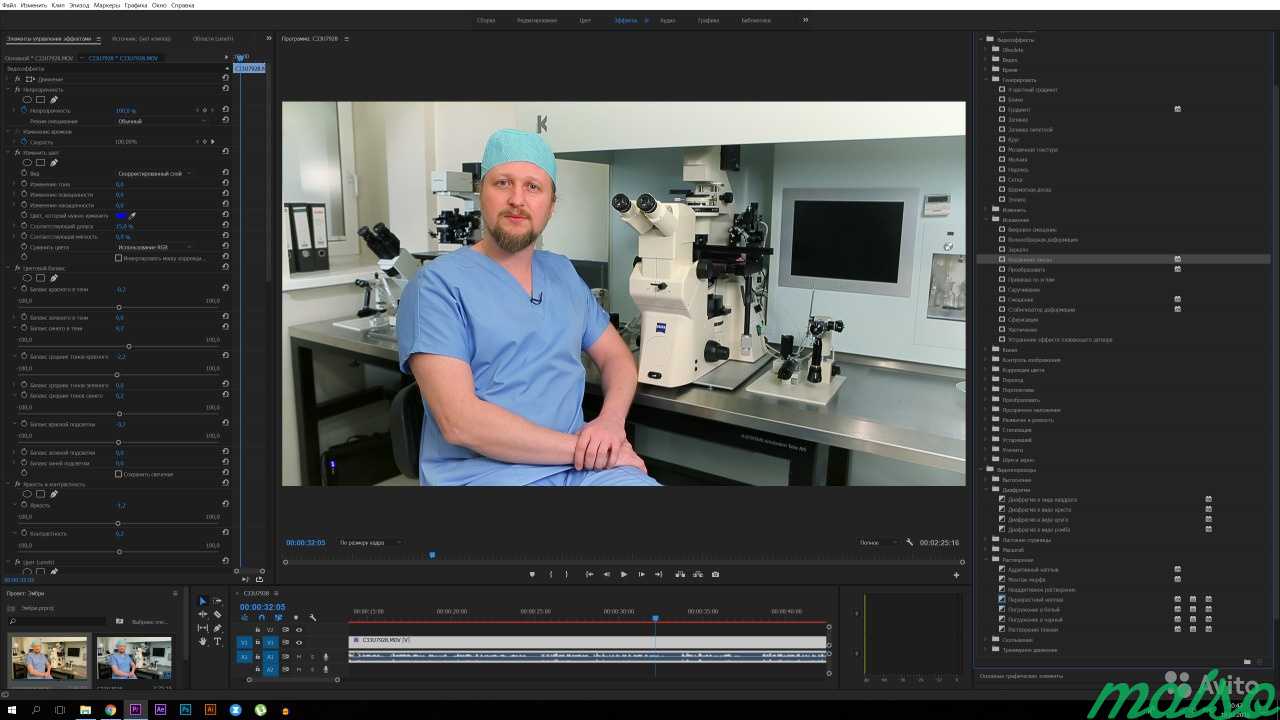Select the Razor tool
Screen dimensions: 1280x720
(217, 614)
